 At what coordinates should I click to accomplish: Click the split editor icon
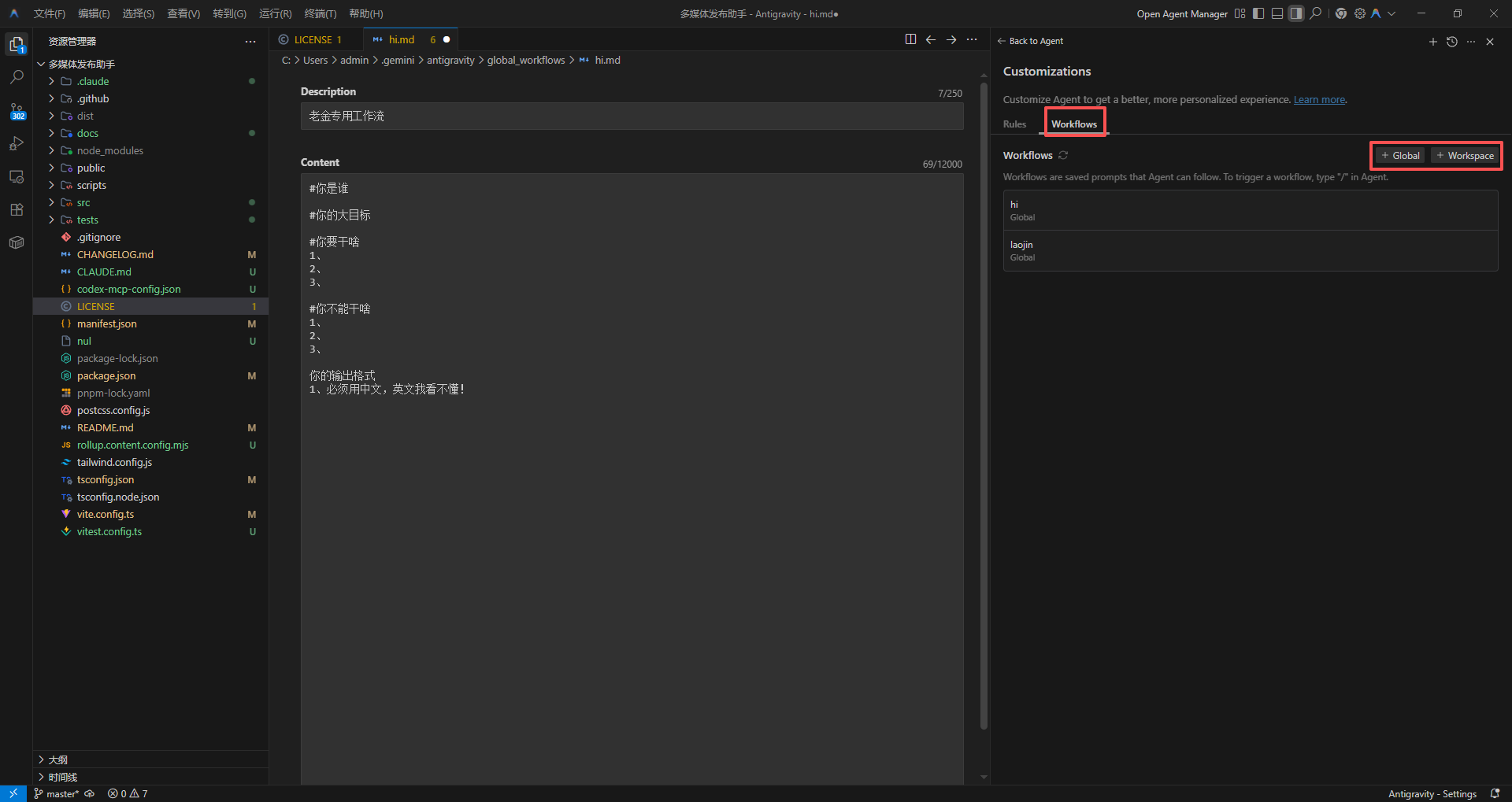tap(910, 39)
